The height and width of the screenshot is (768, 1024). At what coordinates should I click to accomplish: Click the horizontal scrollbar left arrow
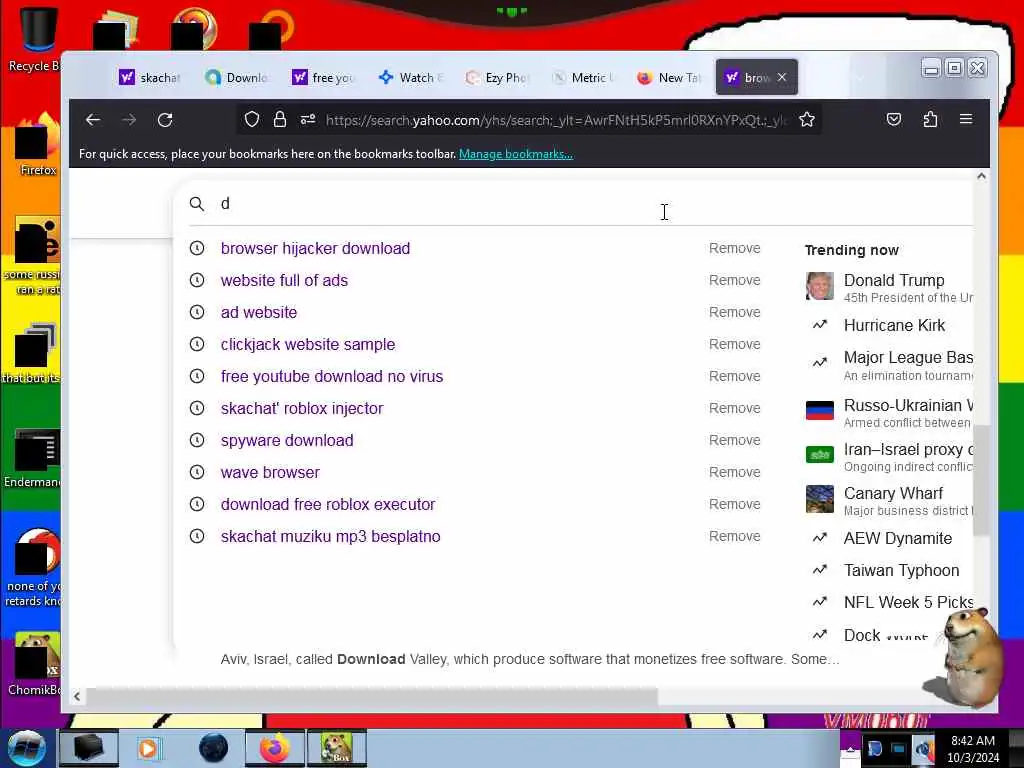click(x=77, y=696)
